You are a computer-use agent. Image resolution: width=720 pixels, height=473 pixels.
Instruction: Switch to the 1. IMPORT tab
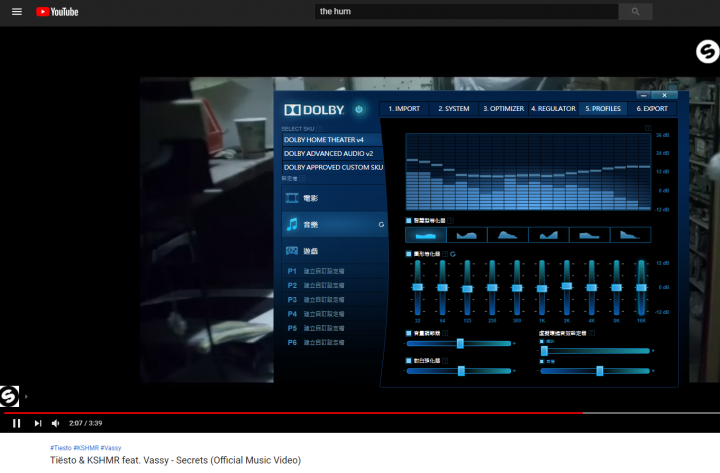click(404, 108)
